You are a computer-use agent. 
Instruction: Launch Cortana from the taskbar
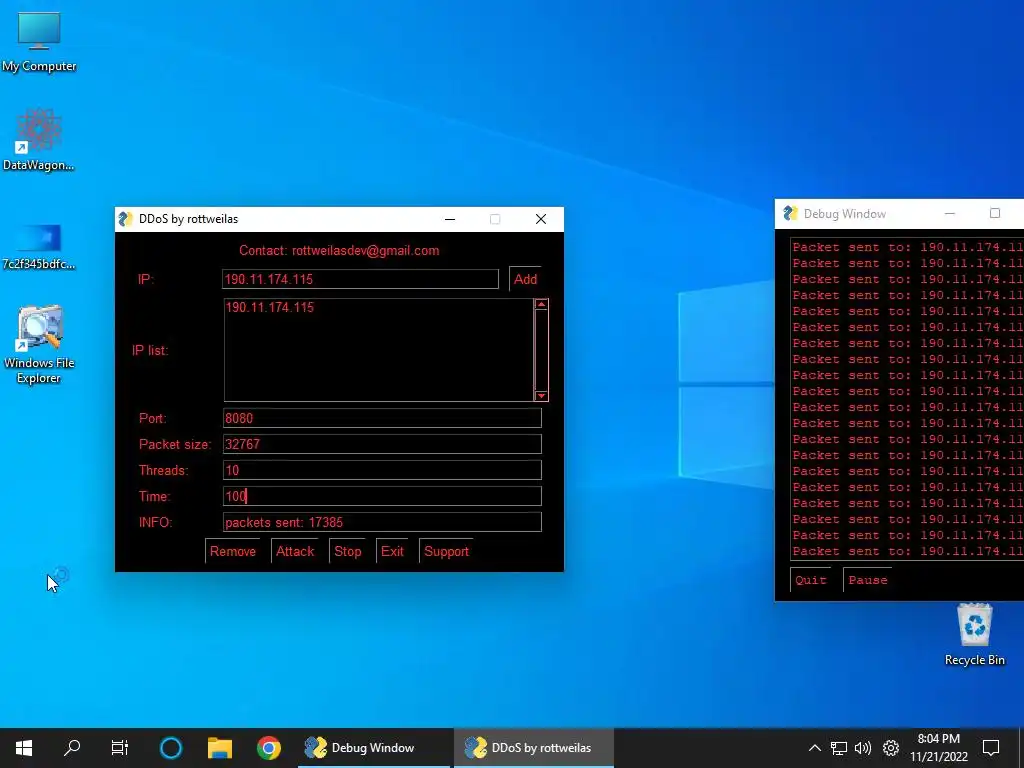tap(171, 748)
